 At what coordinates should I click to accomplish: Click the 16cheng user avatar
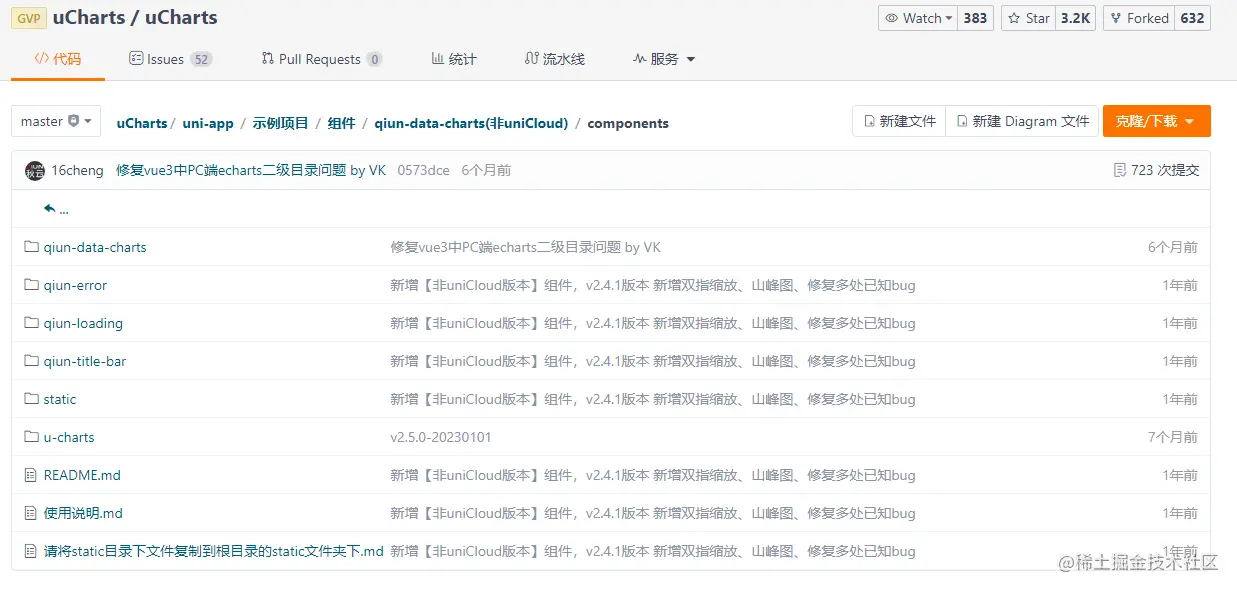[x=35, y=170]
